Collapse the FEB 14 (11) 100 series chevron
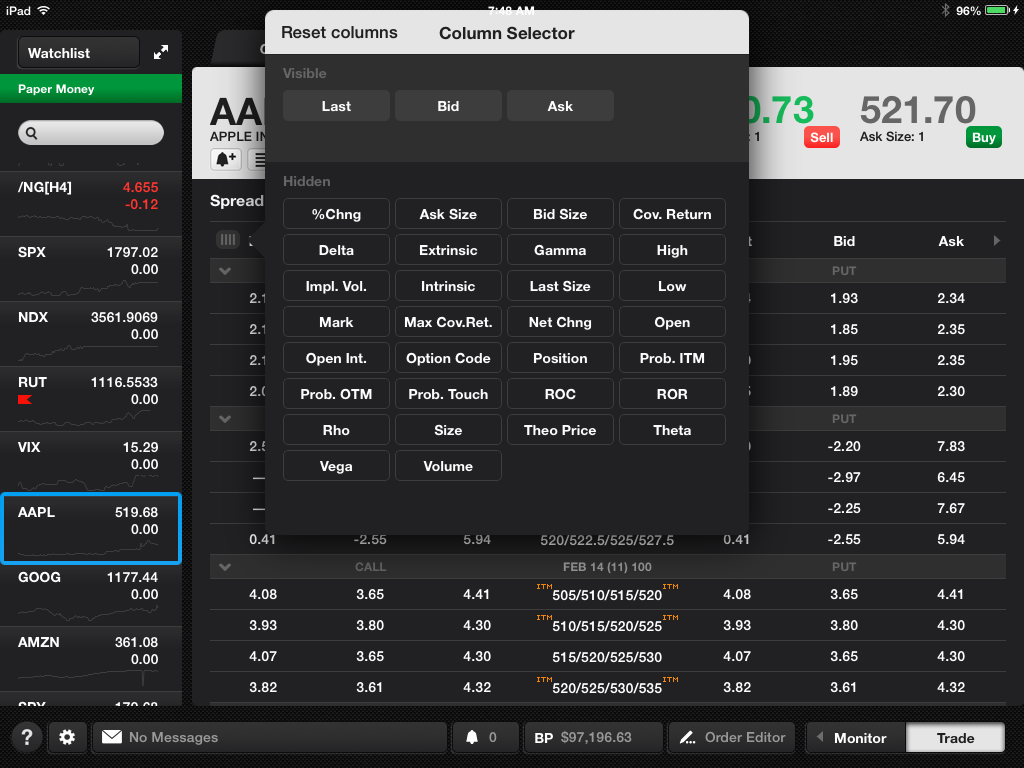1024x768 pixels. [x=225, y=567]
